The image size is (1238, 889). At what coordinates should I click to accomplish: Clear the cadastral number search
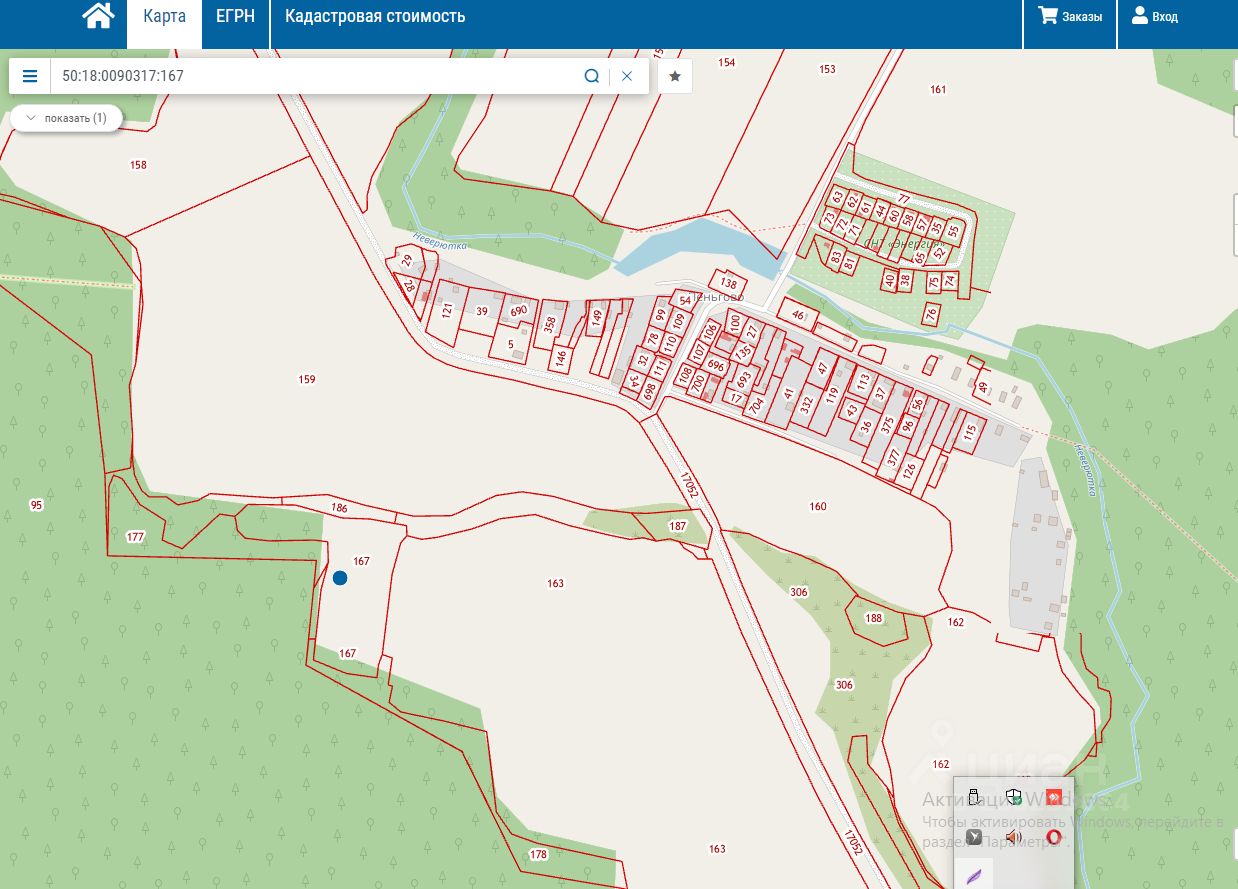tap(627, 76)
